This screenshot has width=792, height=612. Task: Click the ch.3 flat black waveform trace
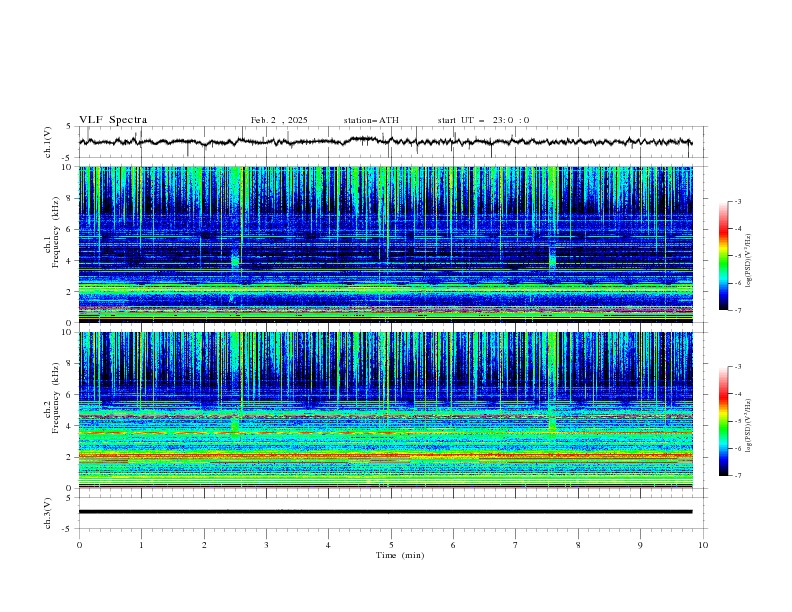[385, 512]
